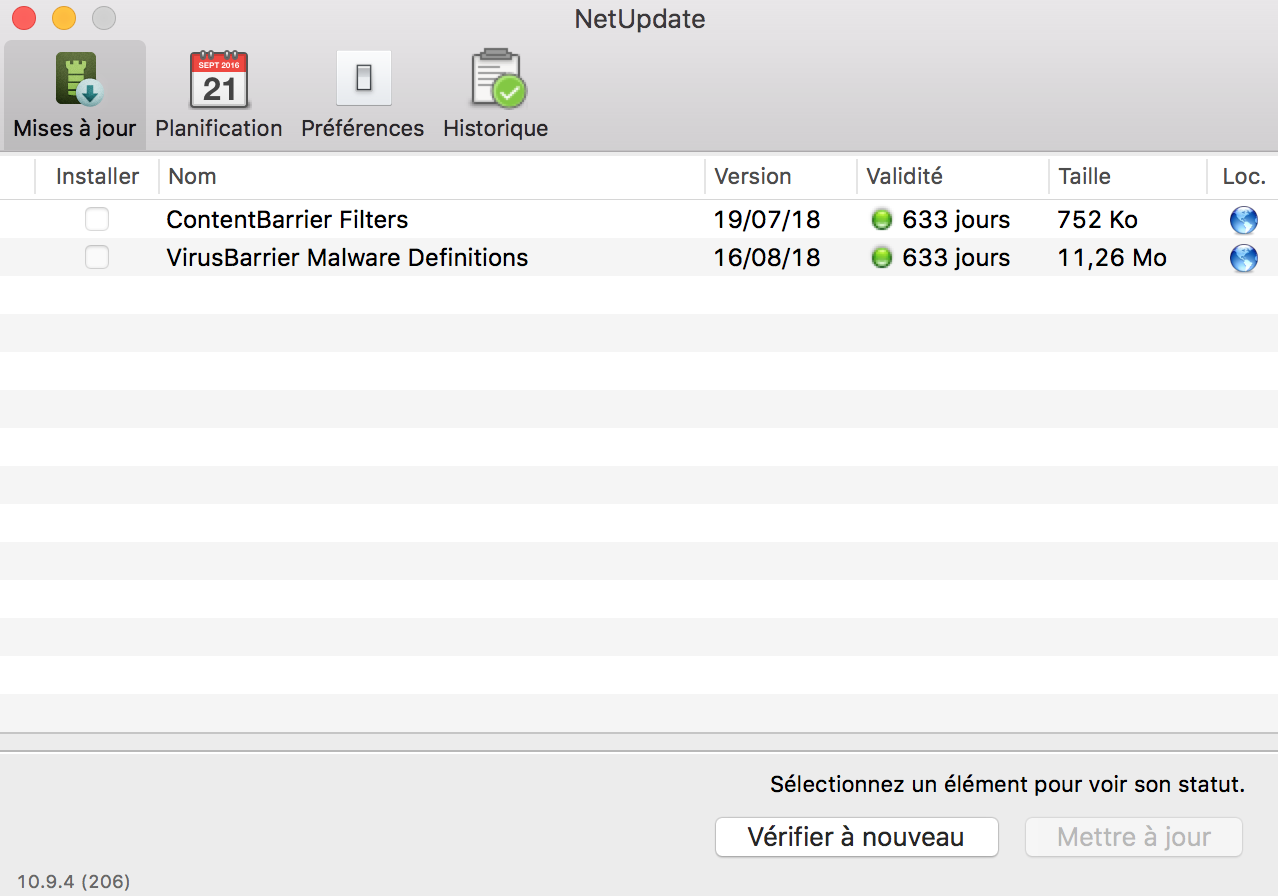
Task: Click the Sélectionnez un élément status text
Action: click(1008, 785)
